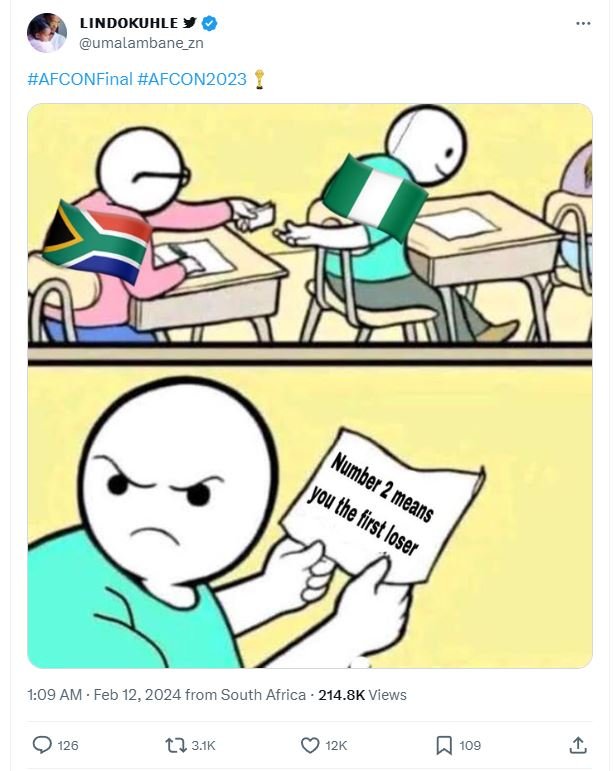Image resolution: width=613 pixels, height=771 pixels.
Task: Open the meme image in the tweet
Action: [310, 386]
